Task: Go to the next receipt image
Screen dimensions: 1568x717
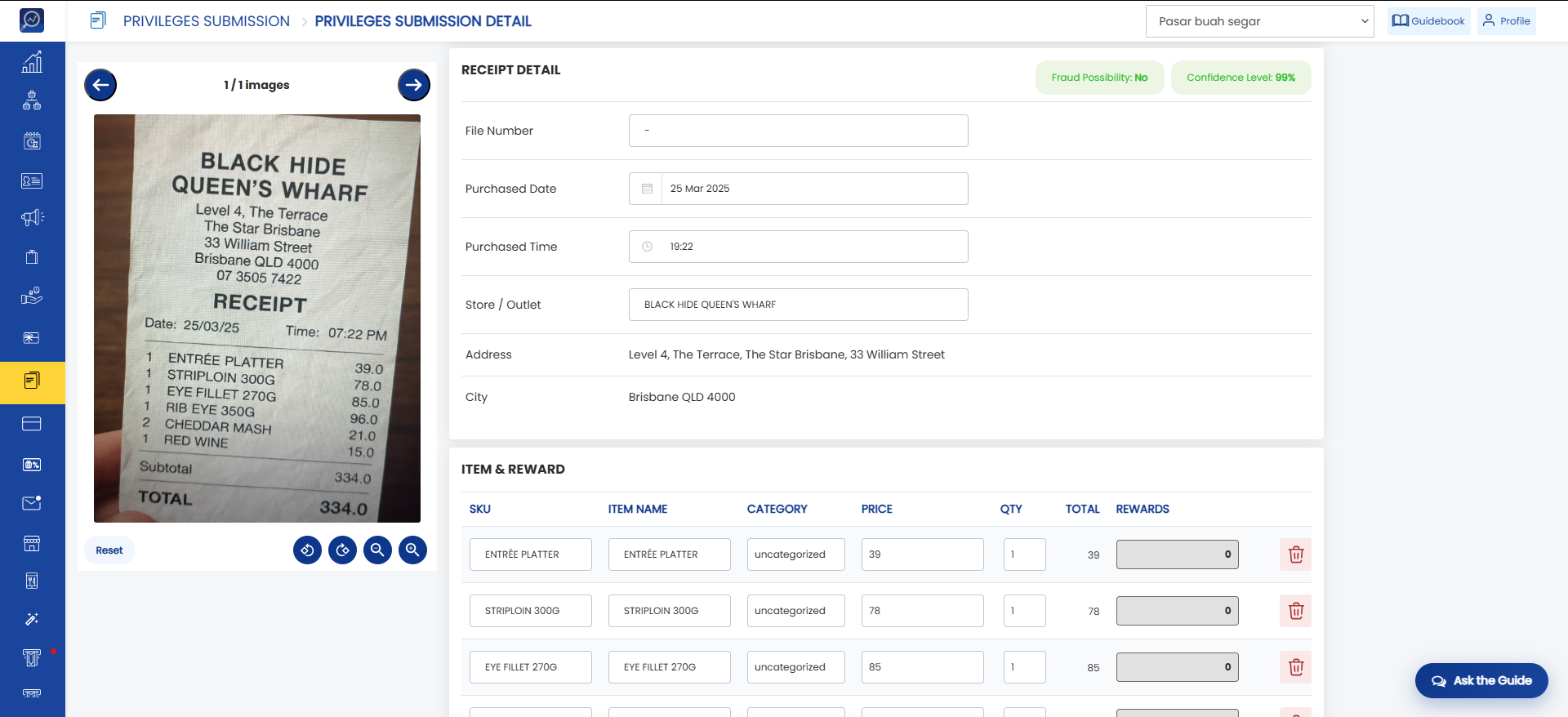Action: pyautogui.click(x=414, y=85)
